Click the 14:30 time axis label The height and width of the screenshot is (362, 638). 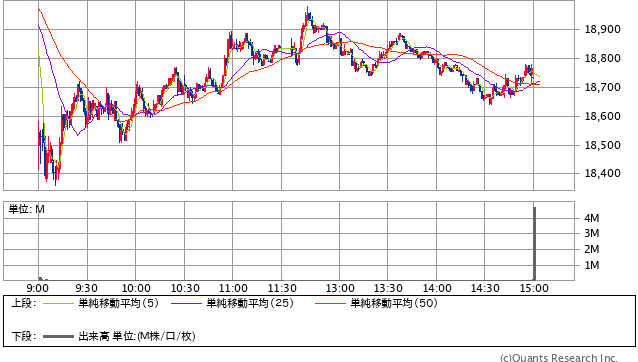[x=485, y=288]
